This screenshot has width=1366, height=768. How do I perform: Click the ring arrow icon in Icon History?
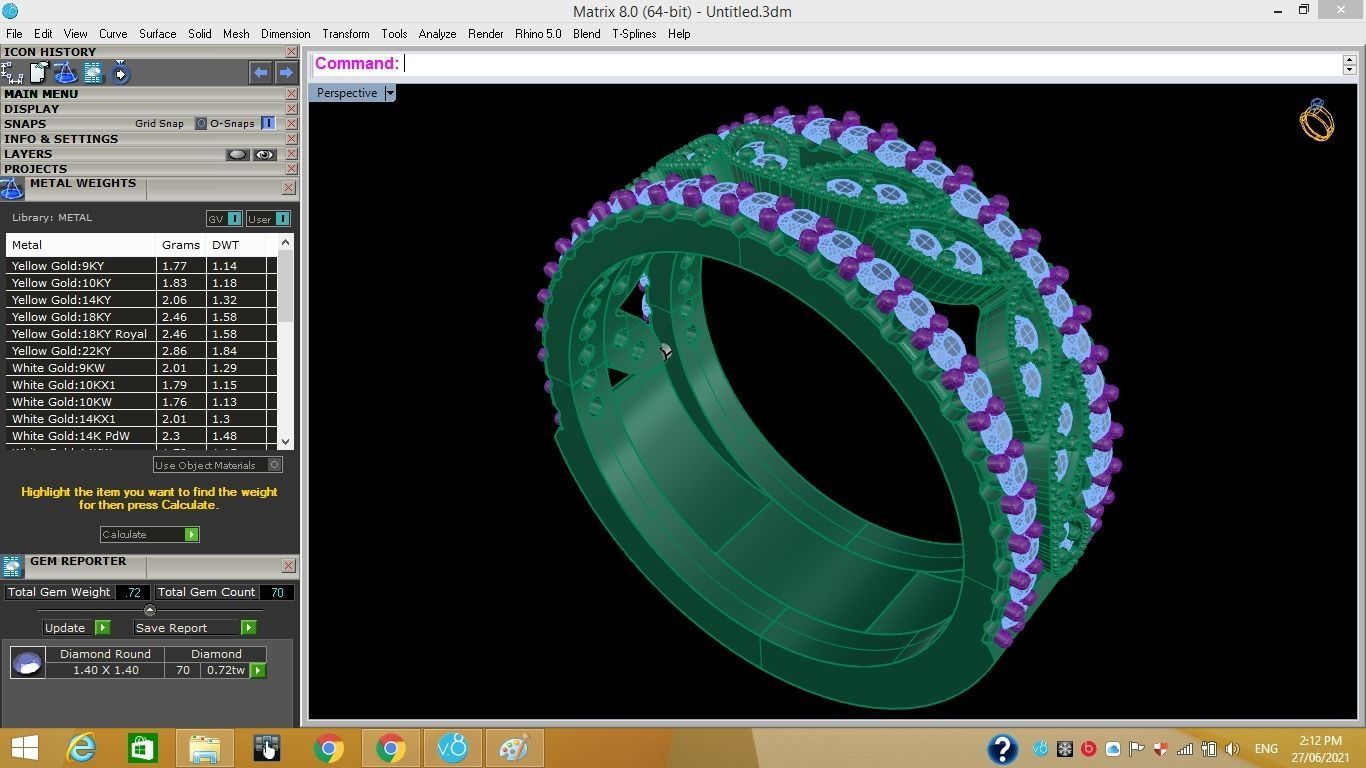[x=120, y=73]
